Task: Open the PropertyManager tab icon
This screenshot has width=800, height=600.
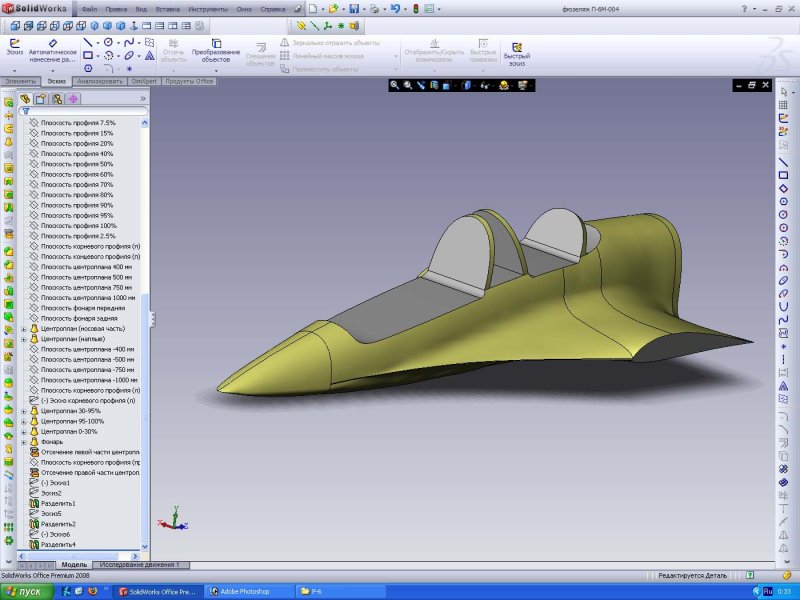Action: click(x=41, y=98)
